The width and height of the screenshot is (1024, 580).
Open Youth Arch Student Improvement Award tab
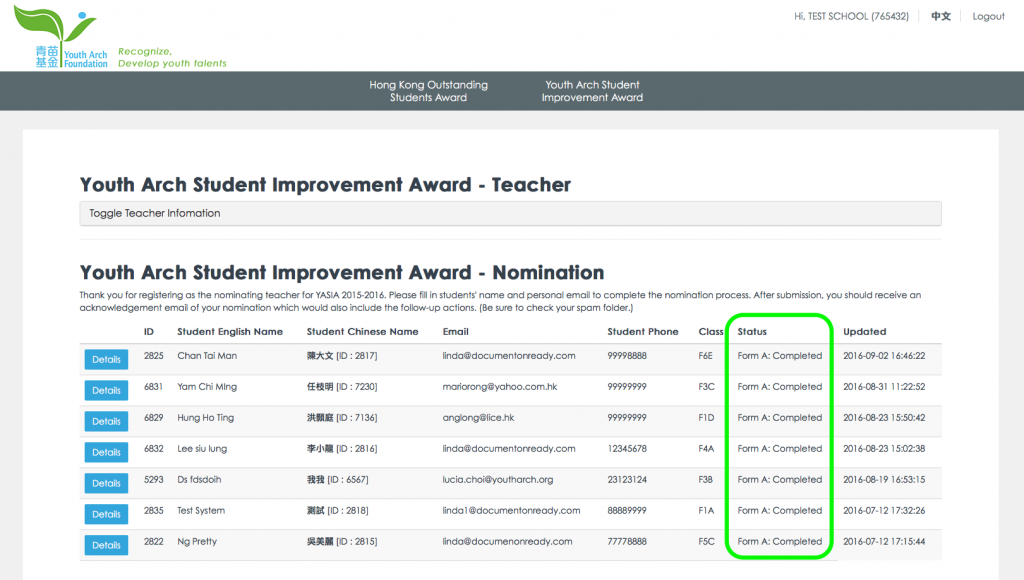click(592, 91)
